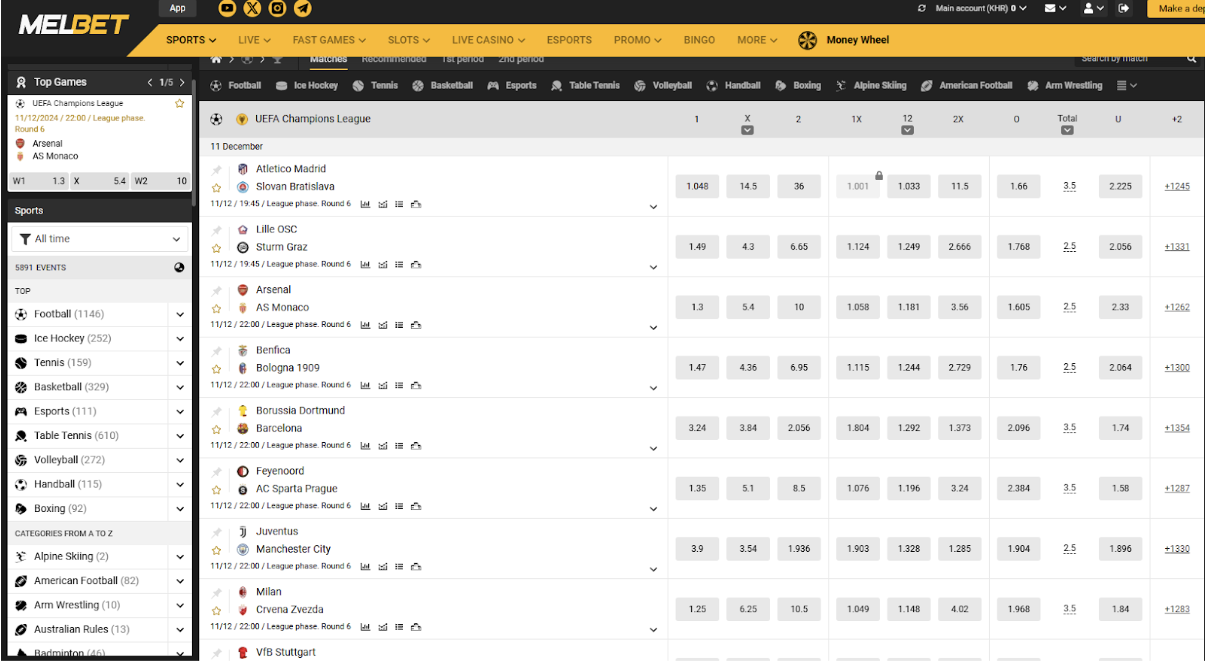Open the SPORTS menu in the navigation bar
The width and height of the screenshot is (1208, 666).
coord(191,40)
